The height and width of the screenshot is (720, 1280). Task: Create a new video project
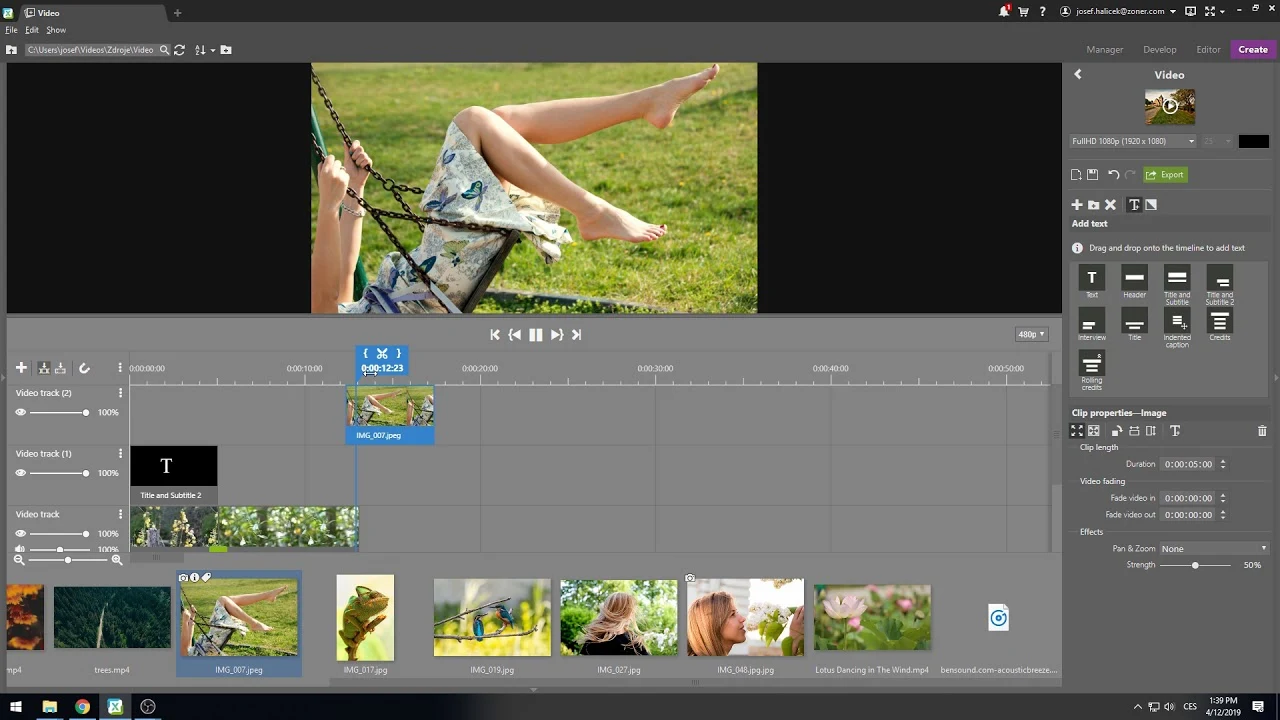[x=1076, y=175]
